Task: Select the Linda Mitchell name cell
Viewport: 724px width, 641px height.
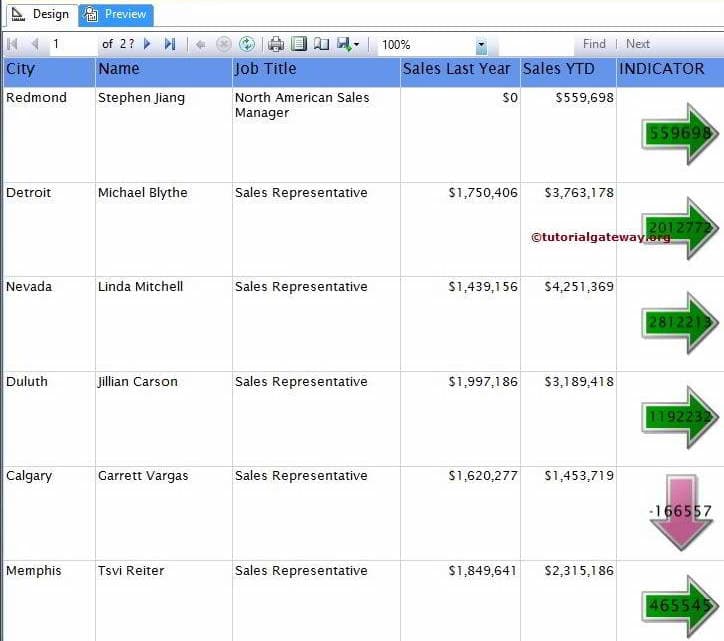Action: [x=163, y=324]
